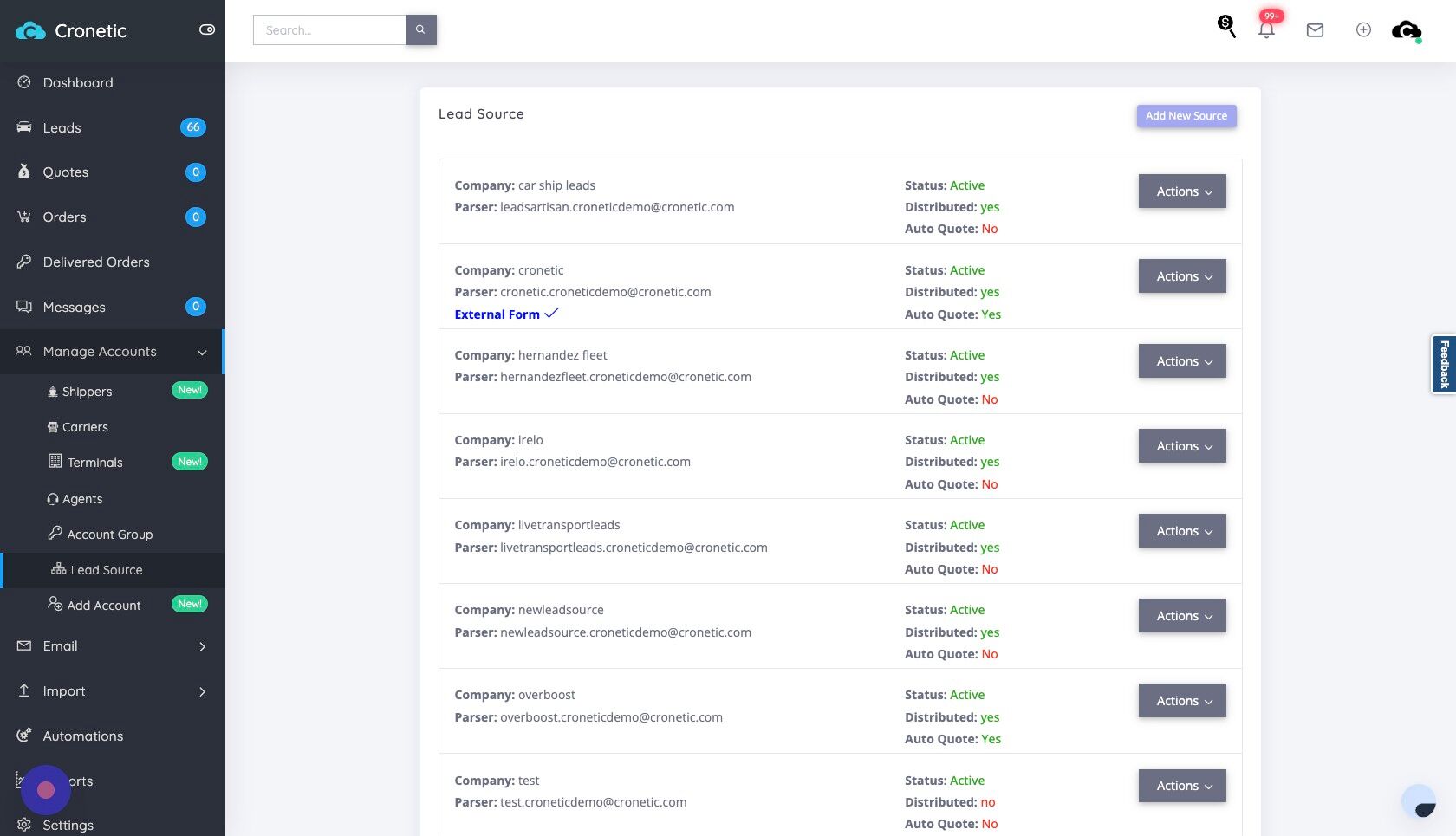Open the External Form link
The width and height of the screenshot is (1456, 836).
[x=497, y=314]
